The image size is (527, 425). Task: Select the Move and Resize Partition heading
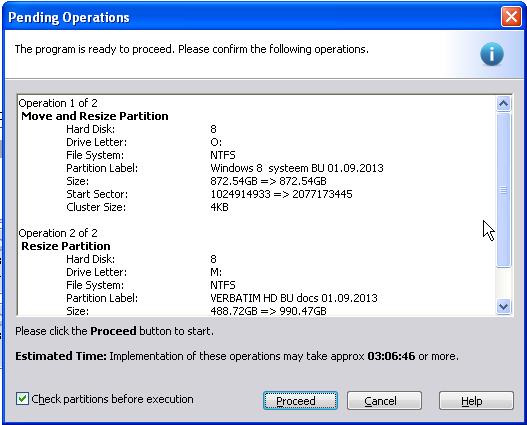click(95, 116)
